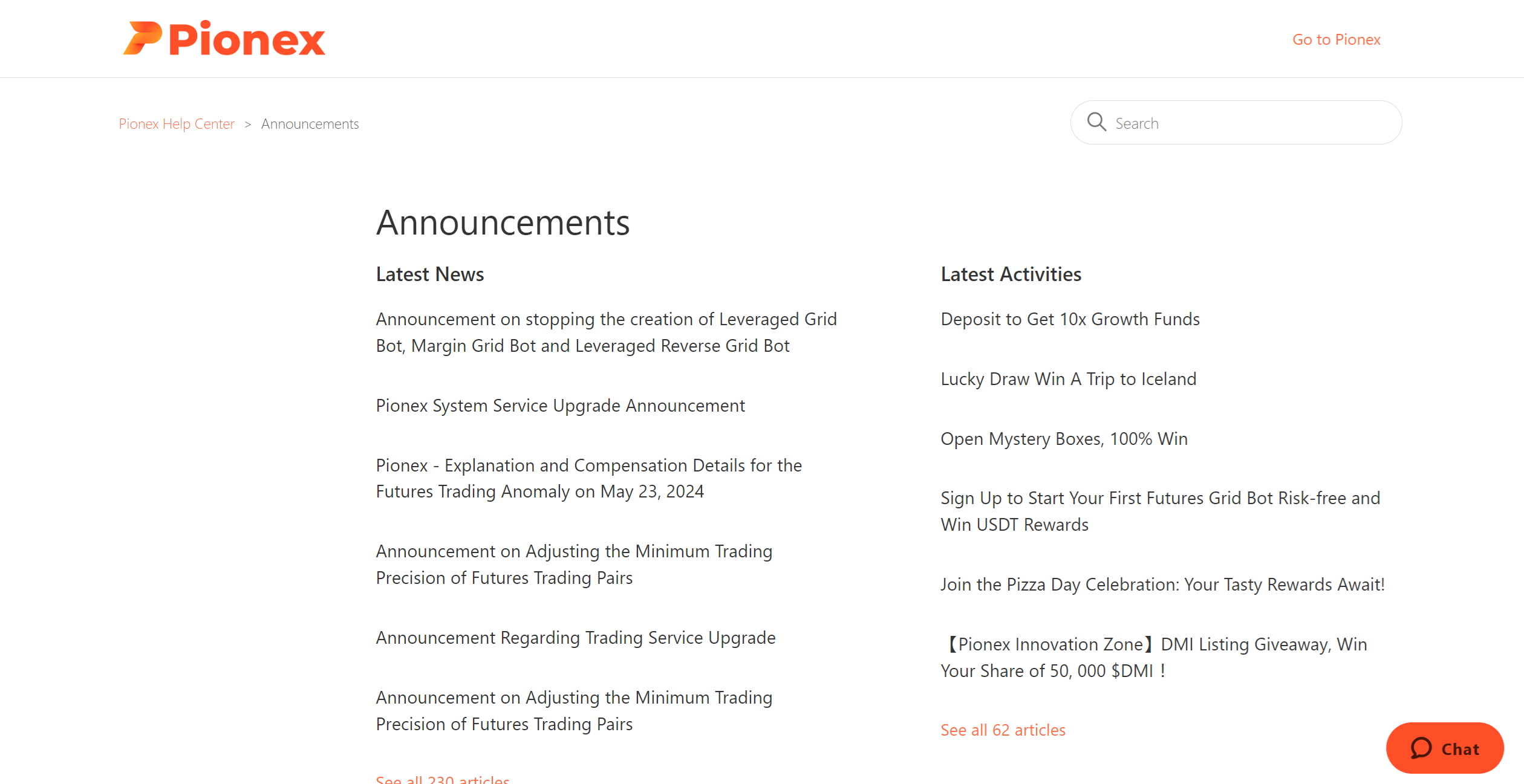Open Lucky Draw Win A Trip to Iceland
Viewport: 1524px width, 784px height.
1068,379
